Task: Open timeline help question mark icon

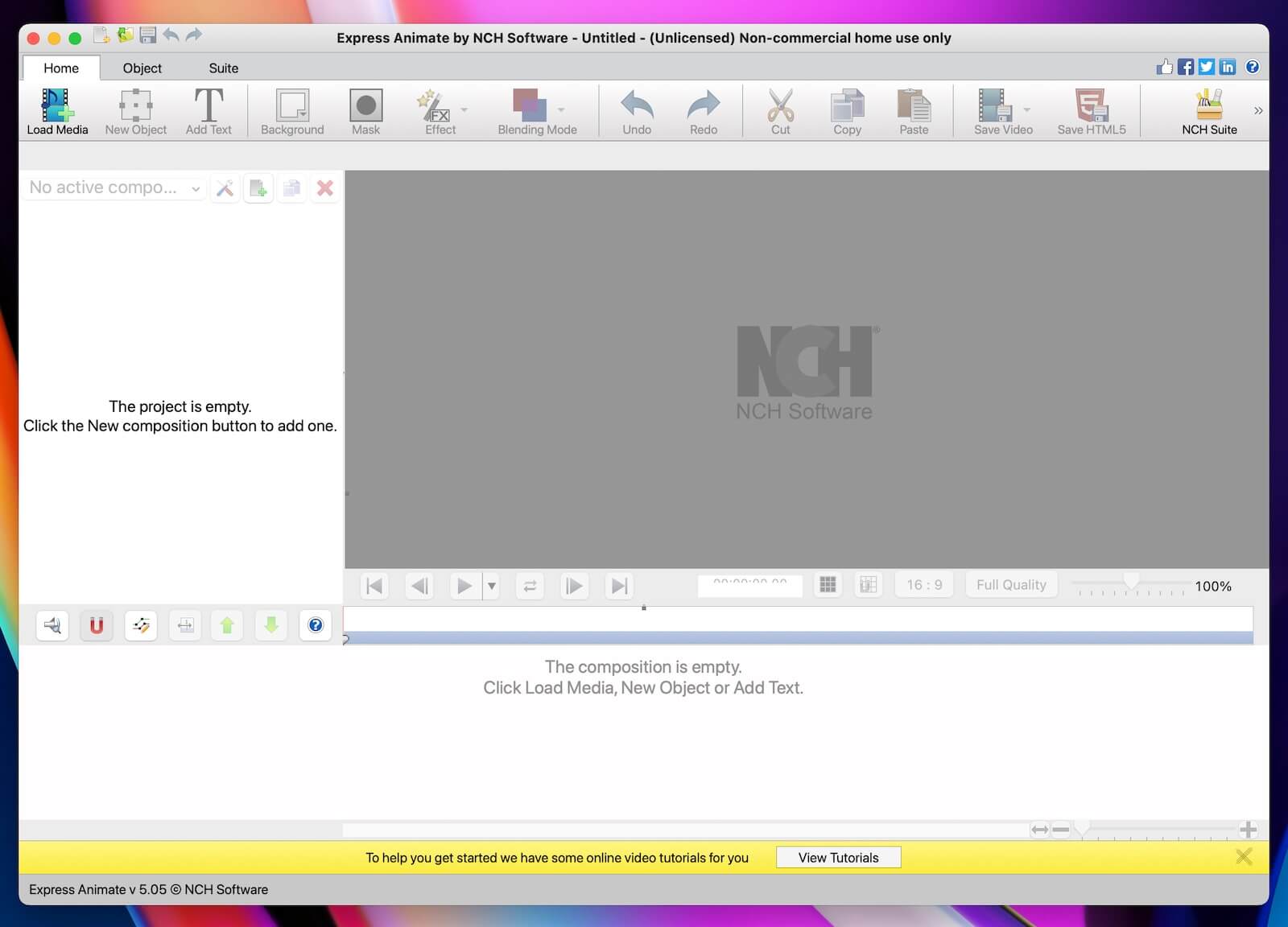Action: coord(316,625)
